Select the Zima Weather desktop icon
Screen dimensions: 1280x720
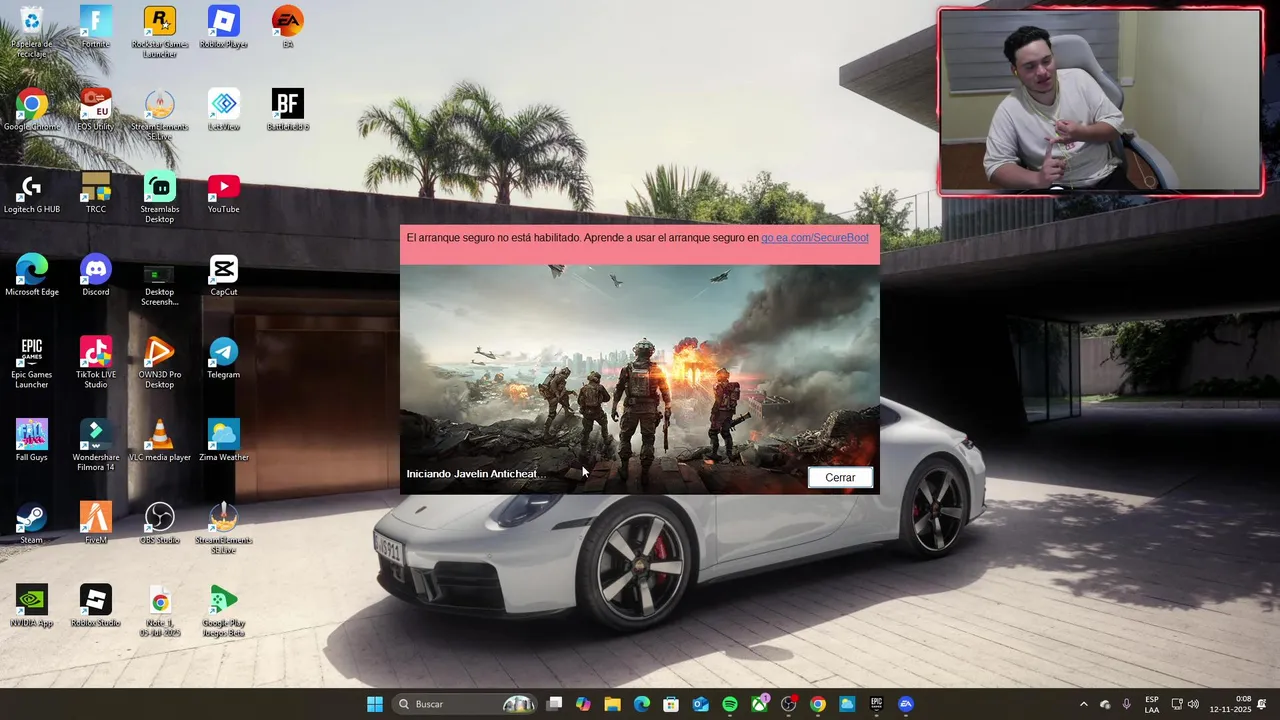[x=223, y=441]
